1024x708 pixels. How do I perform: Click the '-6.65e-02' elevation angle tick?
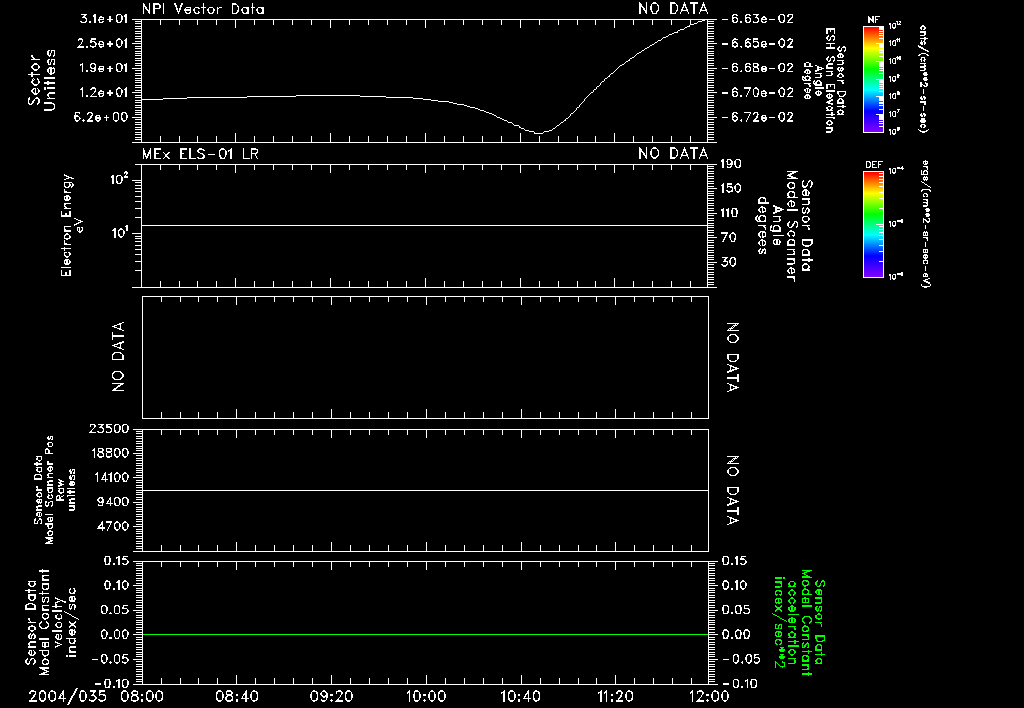click(x=758, y=43)
